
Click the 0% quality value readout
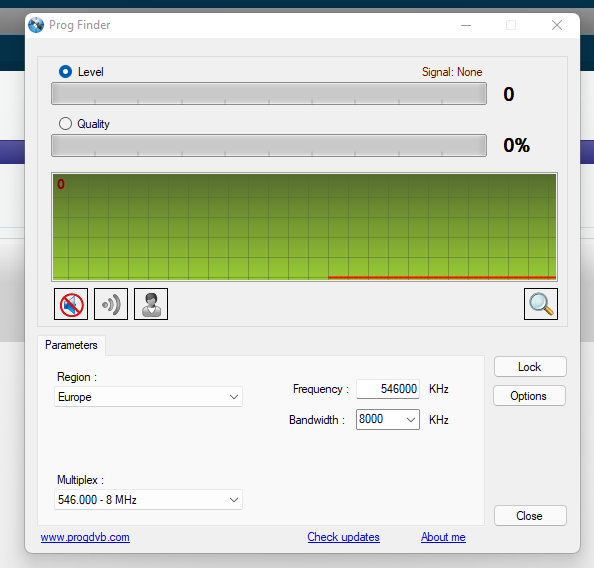coord(516,145)
